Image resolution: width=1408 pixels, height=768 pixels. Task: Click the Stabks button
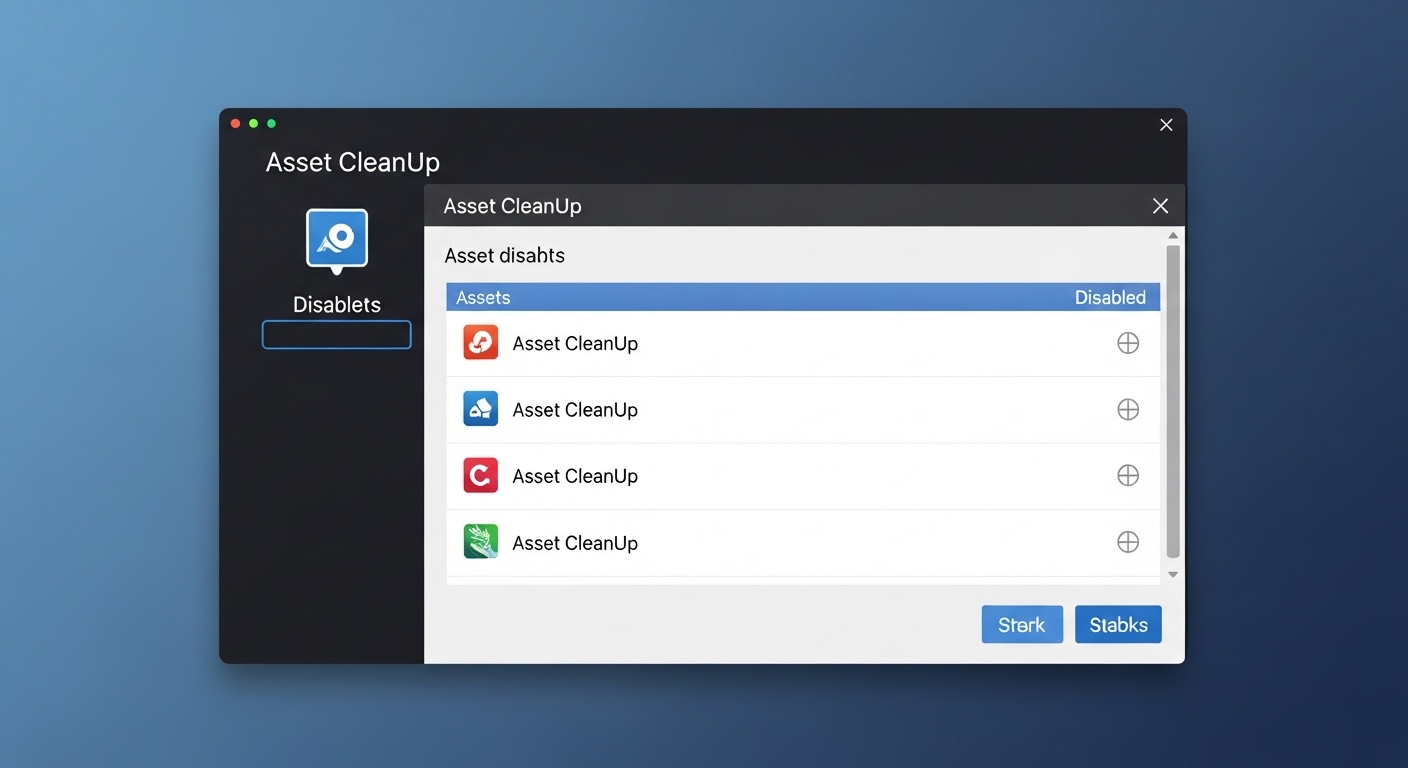tap(1118, 624)
